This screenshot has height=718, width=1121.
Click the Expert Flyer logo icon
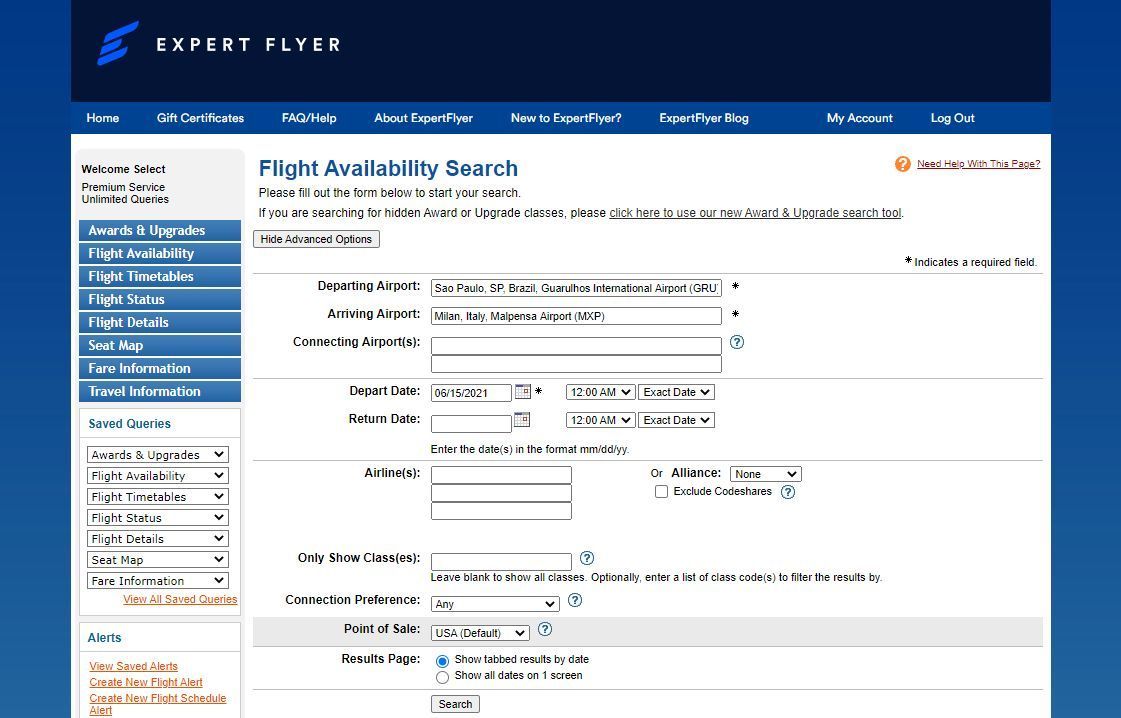pos(118,44)
